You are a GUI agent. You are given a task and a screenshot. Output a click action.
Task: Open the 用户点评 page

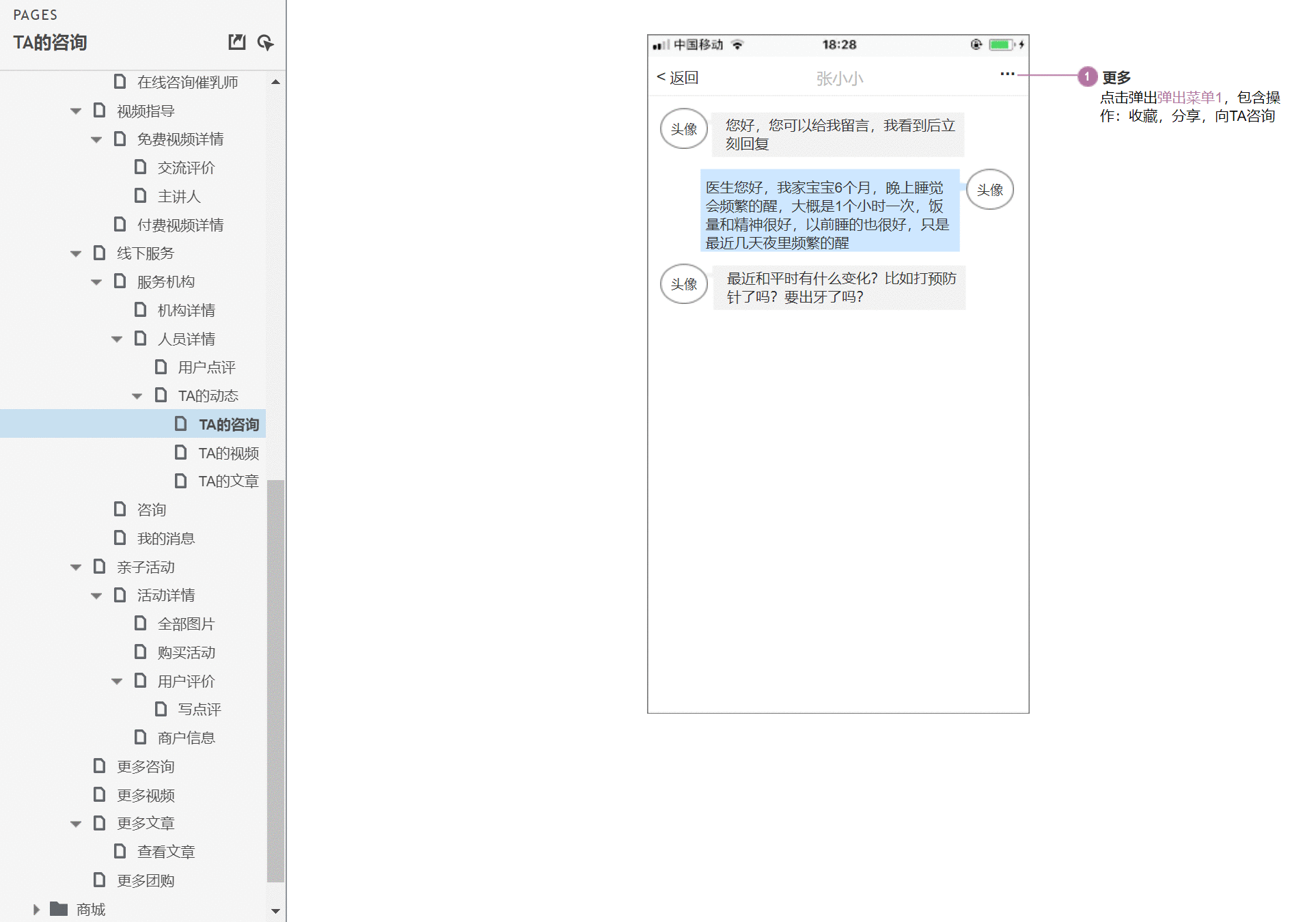point(206,367)
